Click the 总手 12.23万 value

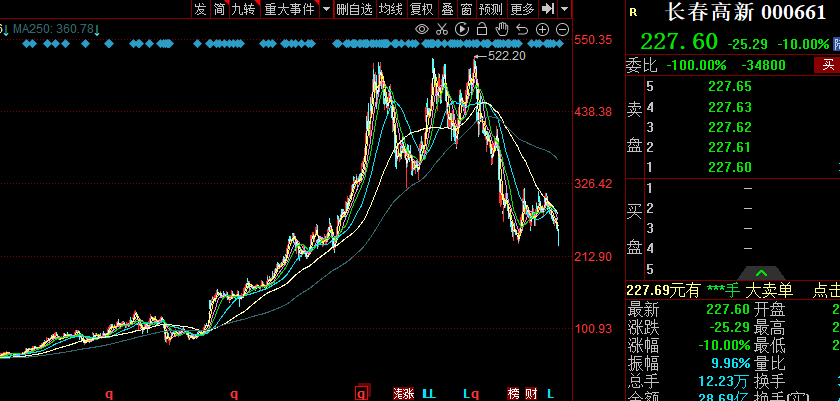click(x=724, y=382)
